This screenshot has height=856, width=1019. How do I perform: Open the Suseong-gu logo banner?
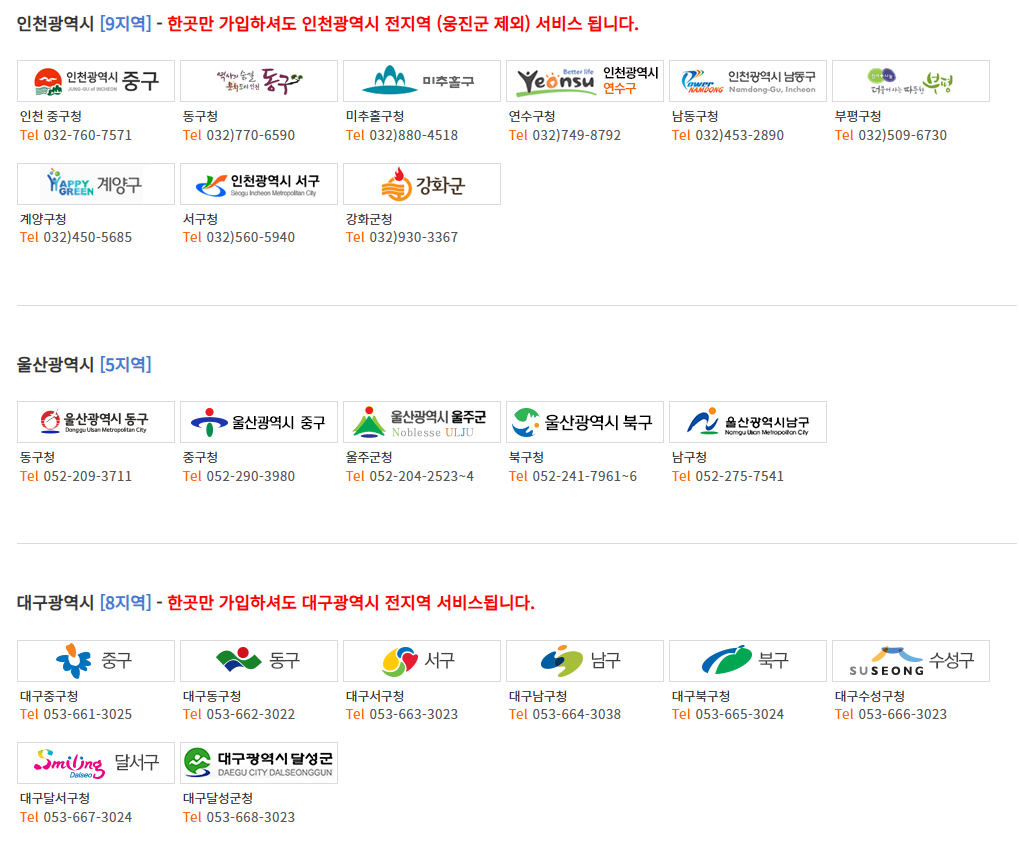tap(911, 661)
